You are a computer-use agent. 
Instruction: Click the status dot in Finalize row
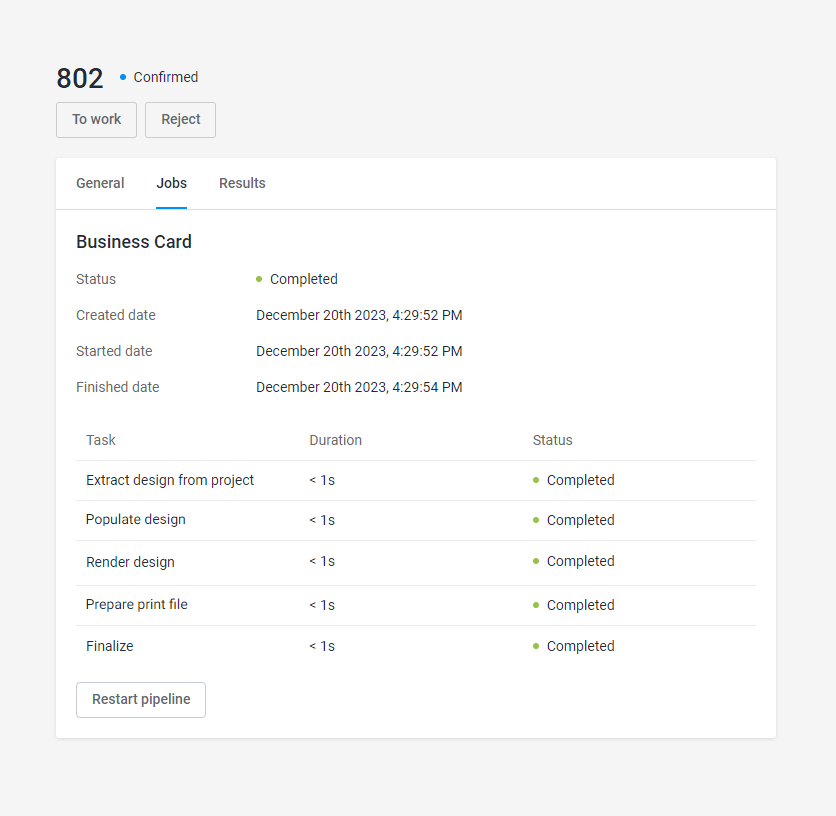click(536, 646)
